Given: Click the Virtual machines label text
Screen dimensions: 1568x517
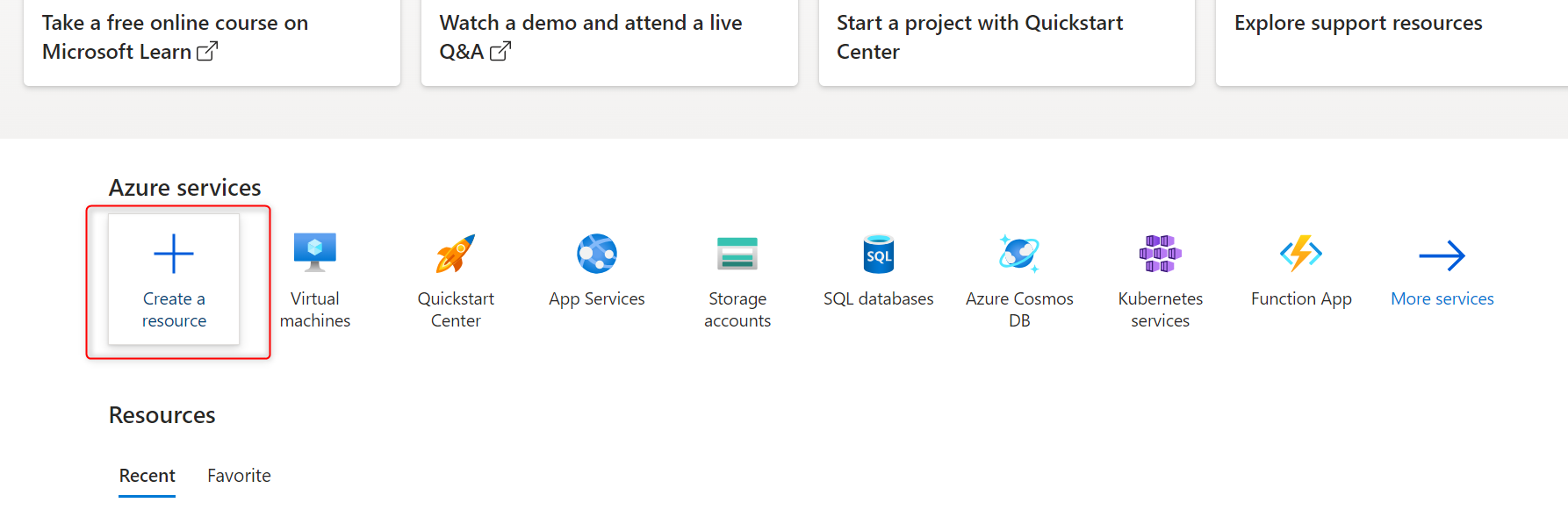Looking at the screenshot, I should pyautogui.click(x=315, y=310).
